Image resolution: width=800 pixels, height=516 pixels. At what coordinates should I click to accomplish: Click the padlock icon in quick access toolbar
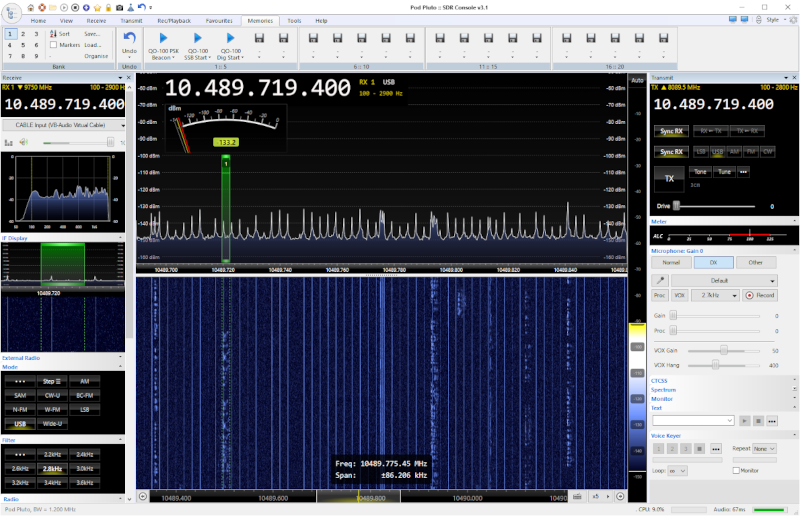tap(108, 8)
